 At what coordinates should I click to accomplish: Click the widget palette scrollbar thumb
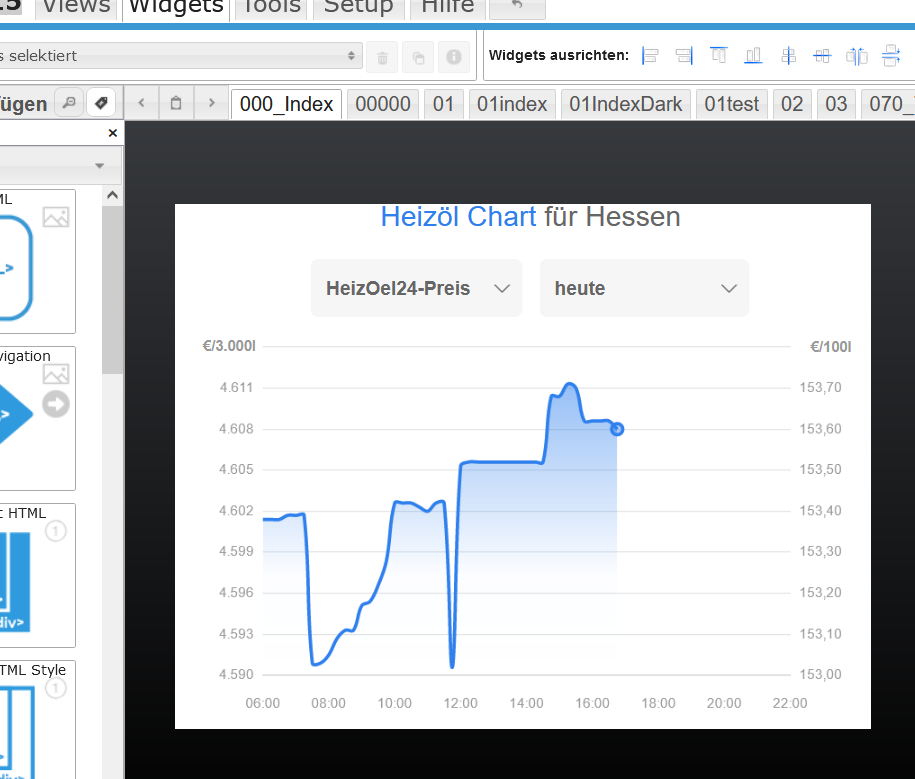[x=112, y=290]
